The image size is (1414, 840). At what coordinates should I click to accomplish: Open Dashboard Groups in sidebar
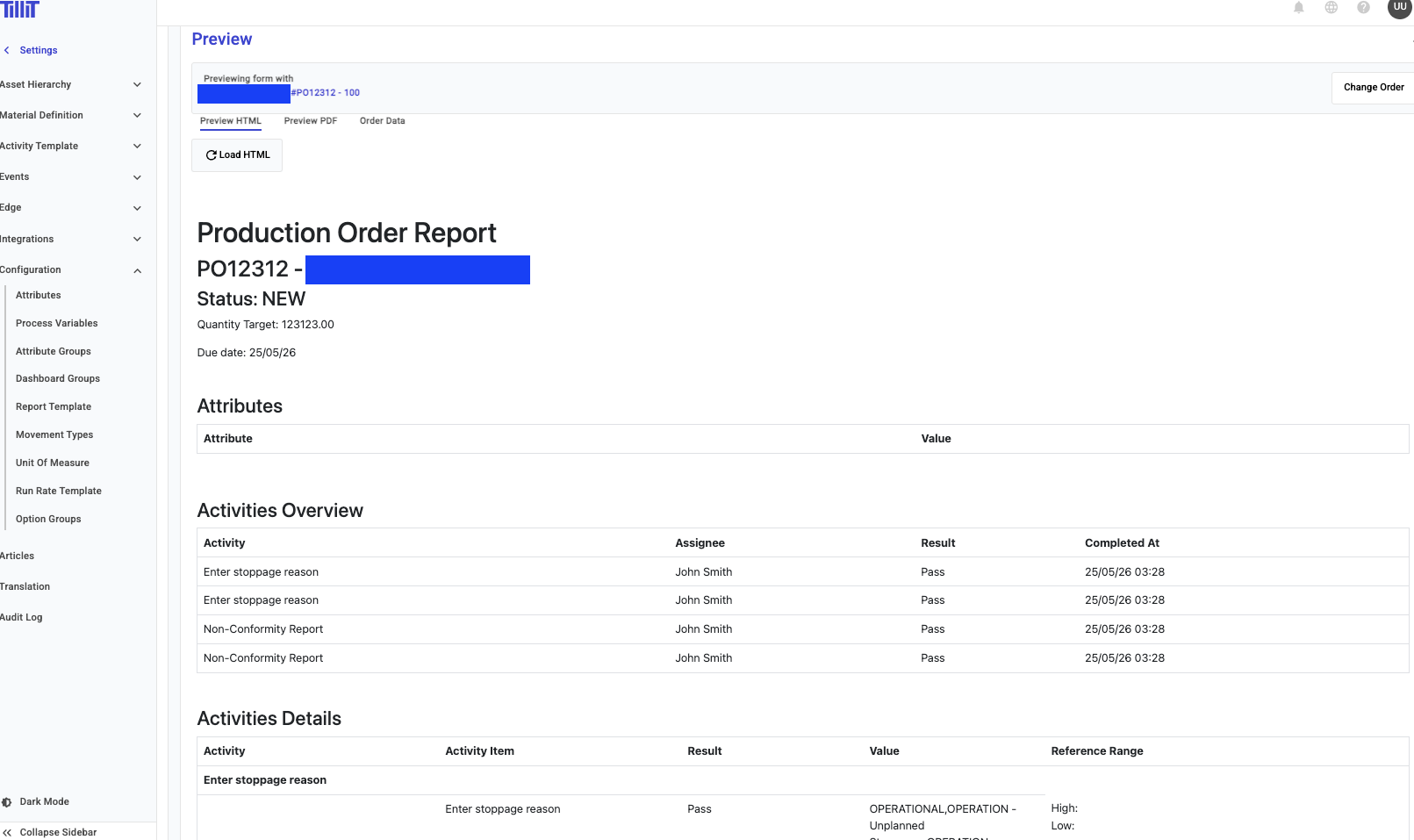click(58, 379)
